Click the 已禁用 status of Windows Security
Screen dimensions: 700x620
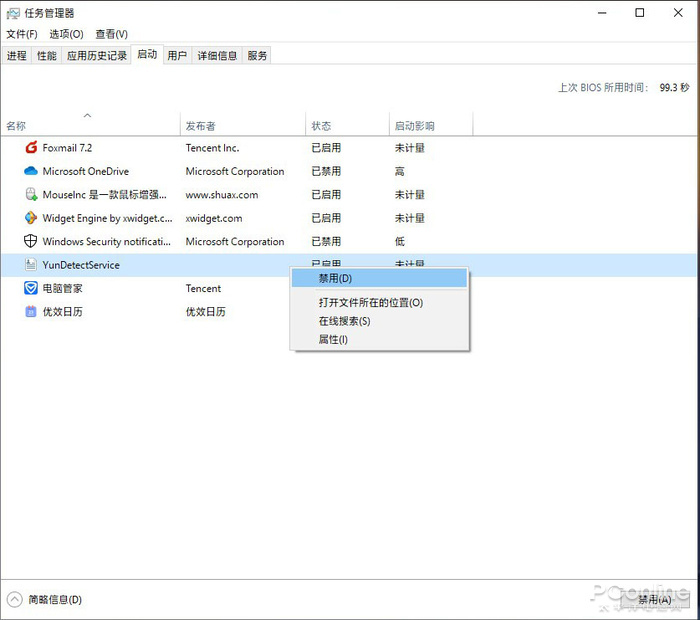[x=326, y=241]
